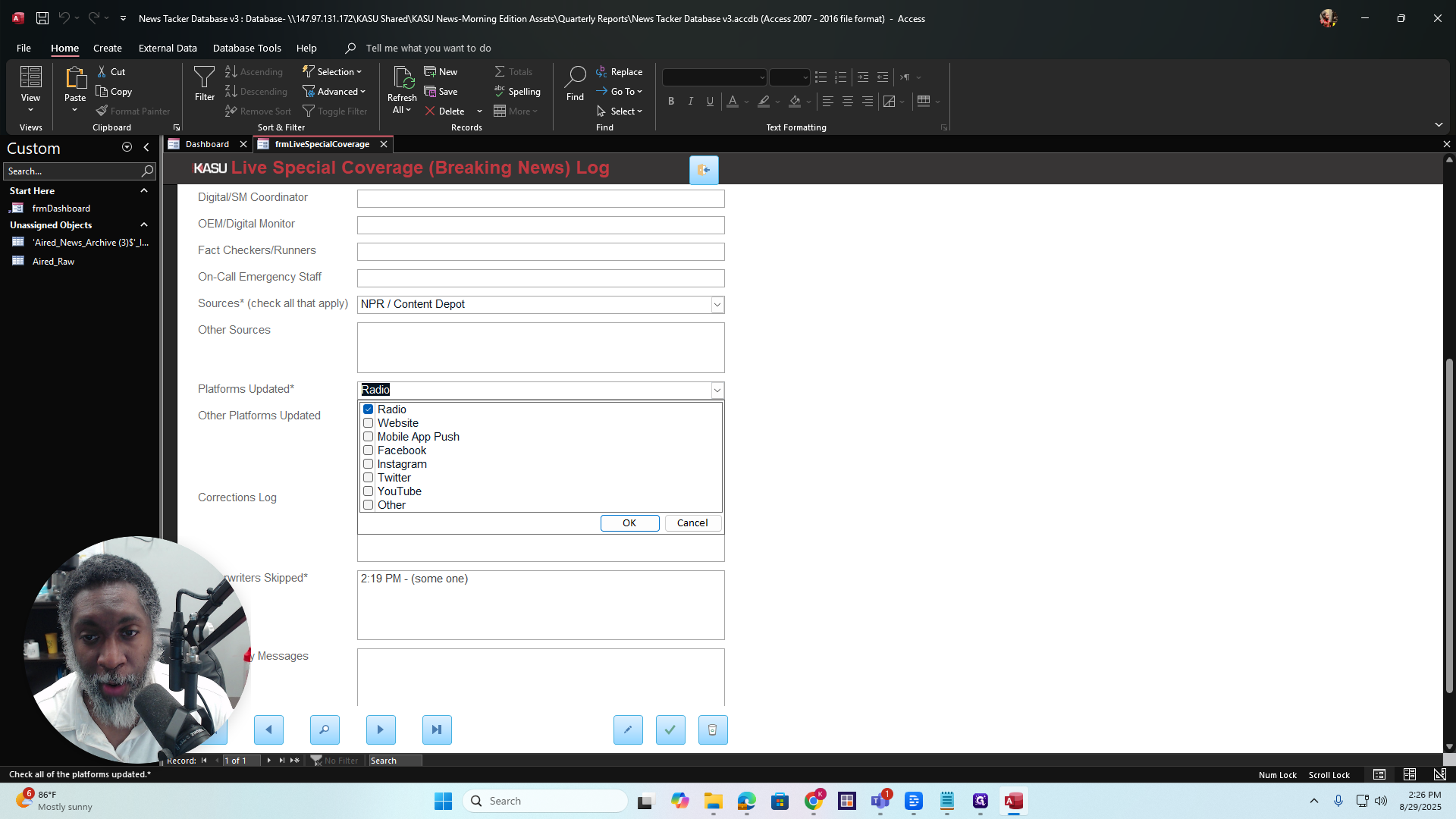Screen dimensions: 1456x819
Task: Click the previous record arrow button on form
Action: click(268, 730)
